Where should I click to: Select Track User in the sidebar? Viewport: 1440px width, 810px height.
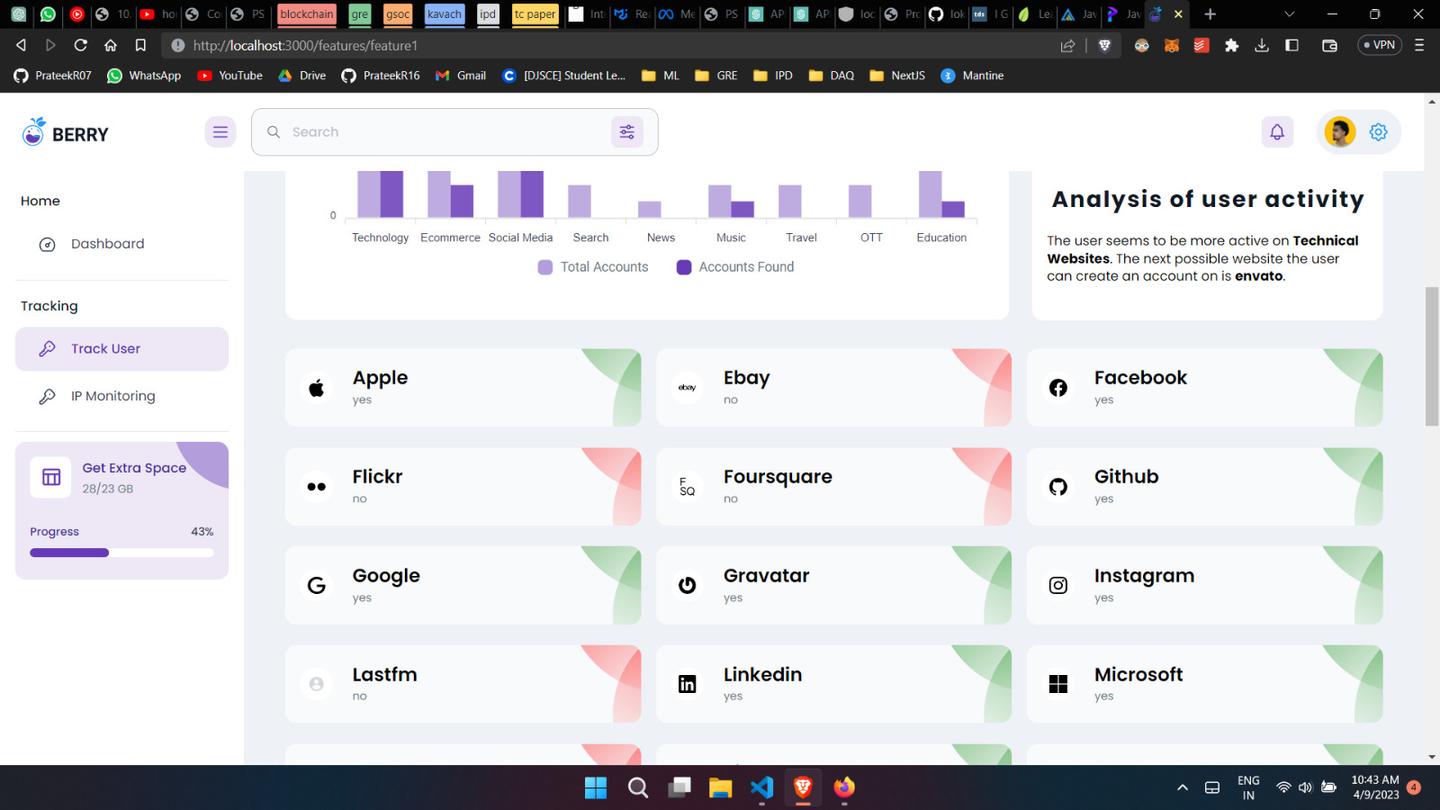tap(122, 349)
